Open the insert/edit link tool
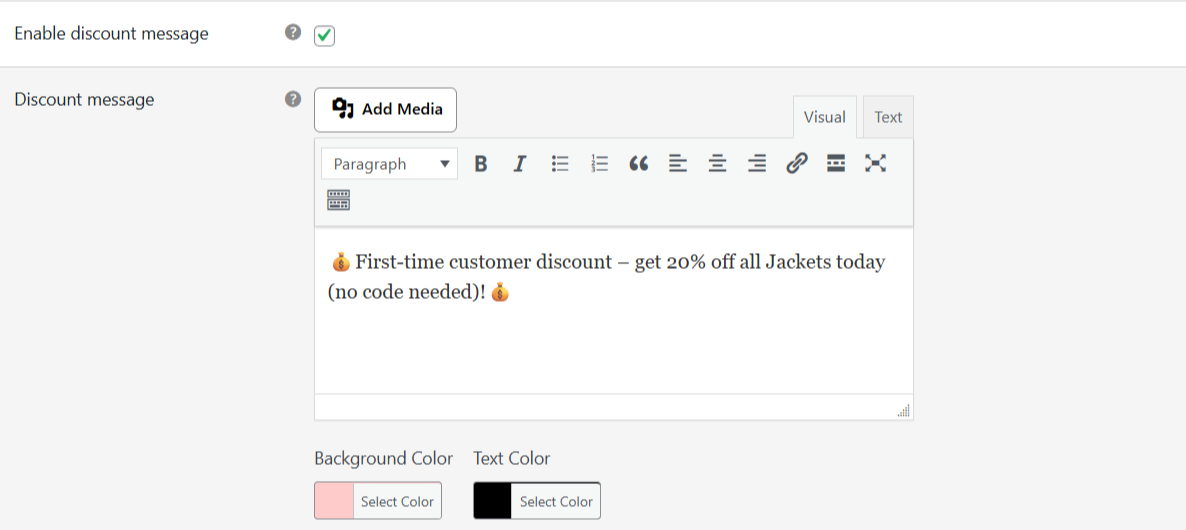The image size is (1186, 530). click(x=796, y=163)
